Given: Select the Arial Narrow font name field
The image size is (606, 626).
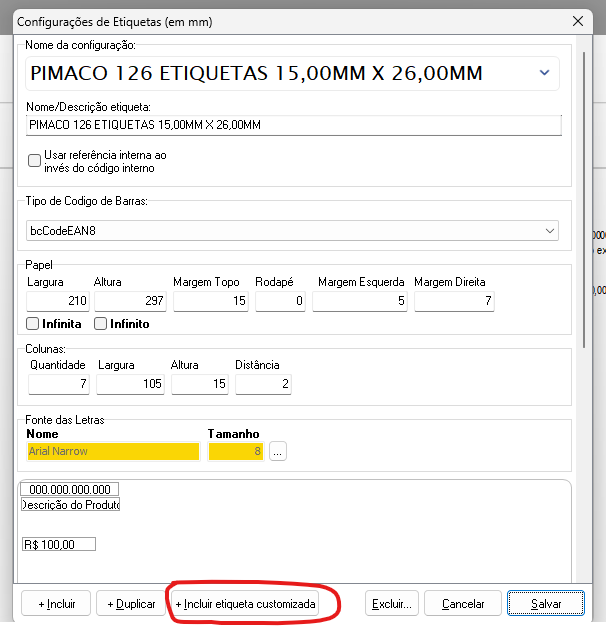Looking at the screenshot, I should tap(113, 452).
